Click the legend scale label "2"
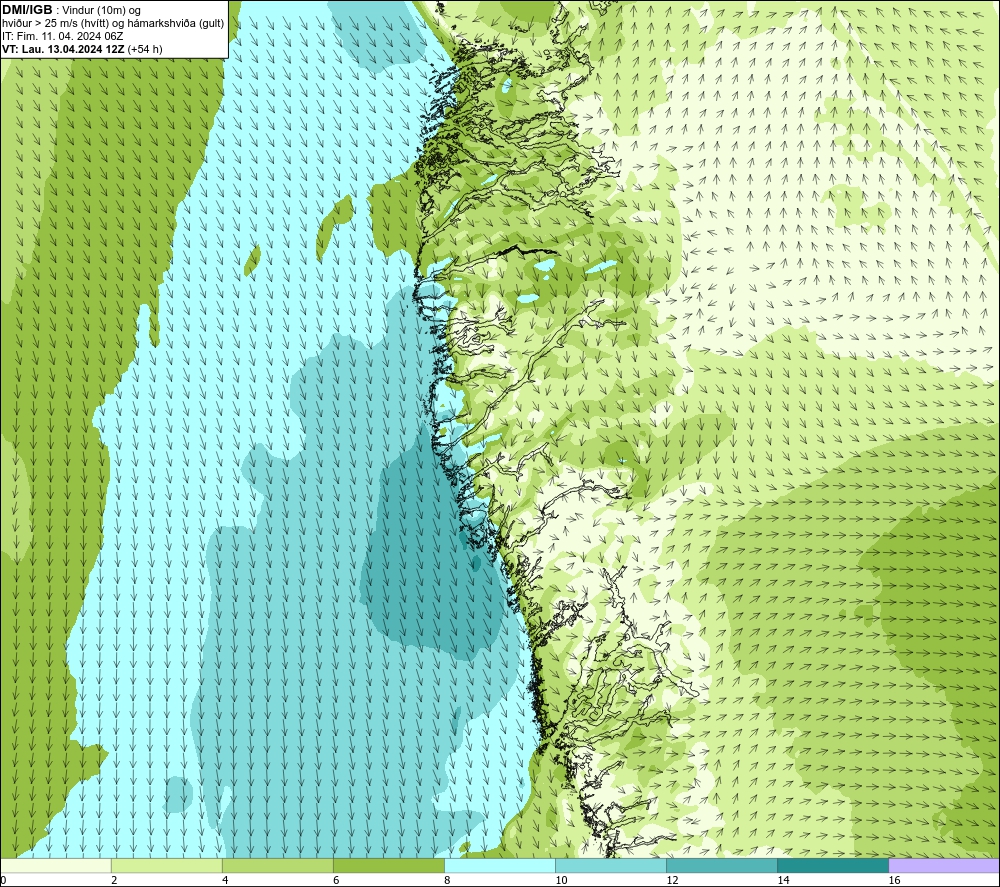1000x887 pixels. (114, 880)
